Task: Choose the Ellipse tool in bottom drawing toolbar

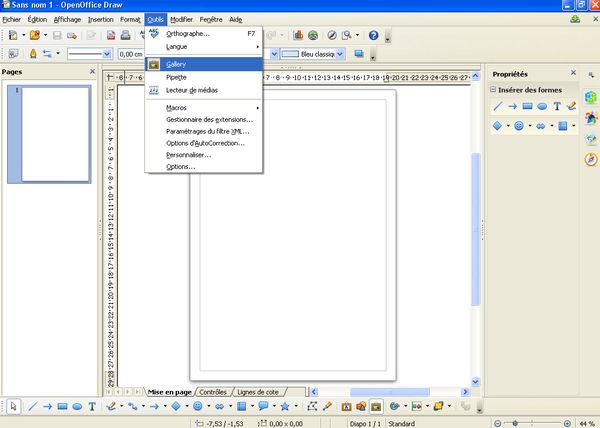Action: [x=77, y=406]
